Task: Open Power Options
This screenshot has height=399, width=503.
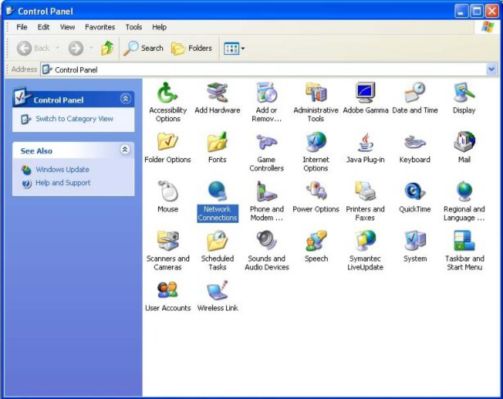Action: (316, 197)
